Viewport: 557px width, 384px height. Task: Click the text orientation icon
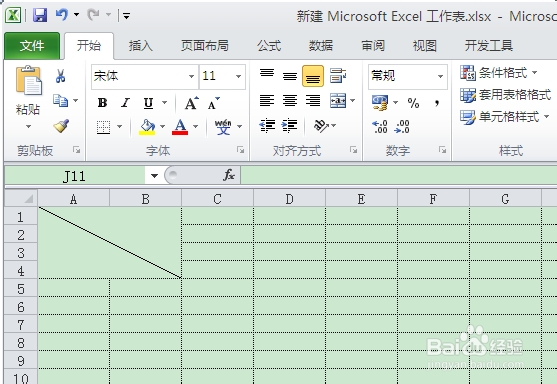click(x=321, y=125)
